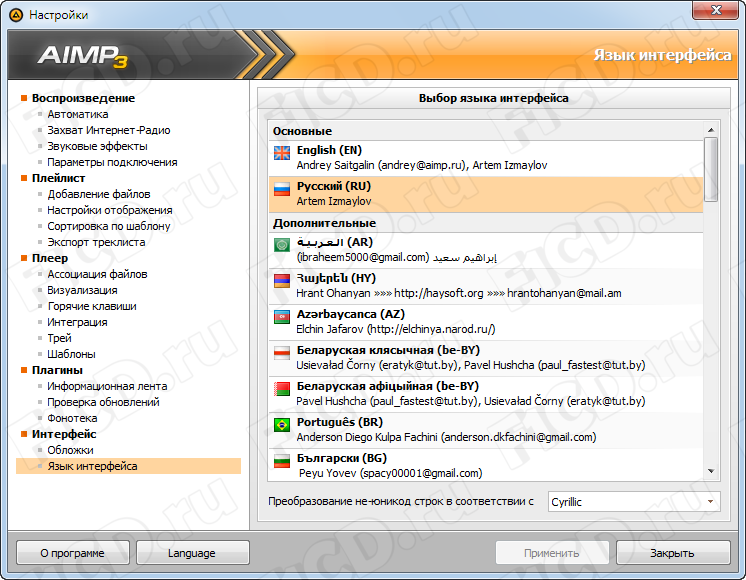
Task: Choose the Arabic (AR) language entry
Action: [486, 250]
